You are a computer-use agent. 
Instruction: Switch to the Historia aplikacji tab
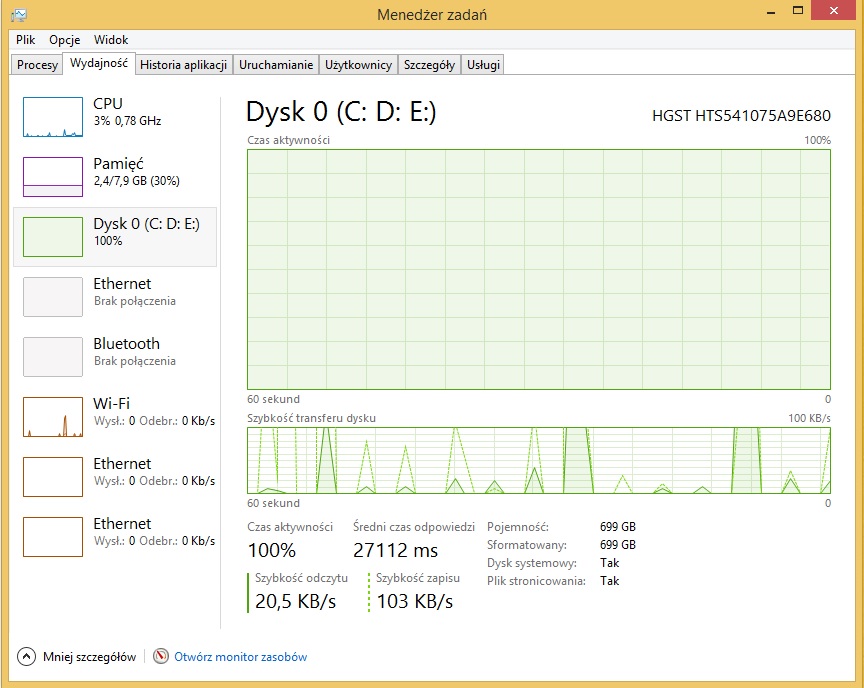[184, 65]
